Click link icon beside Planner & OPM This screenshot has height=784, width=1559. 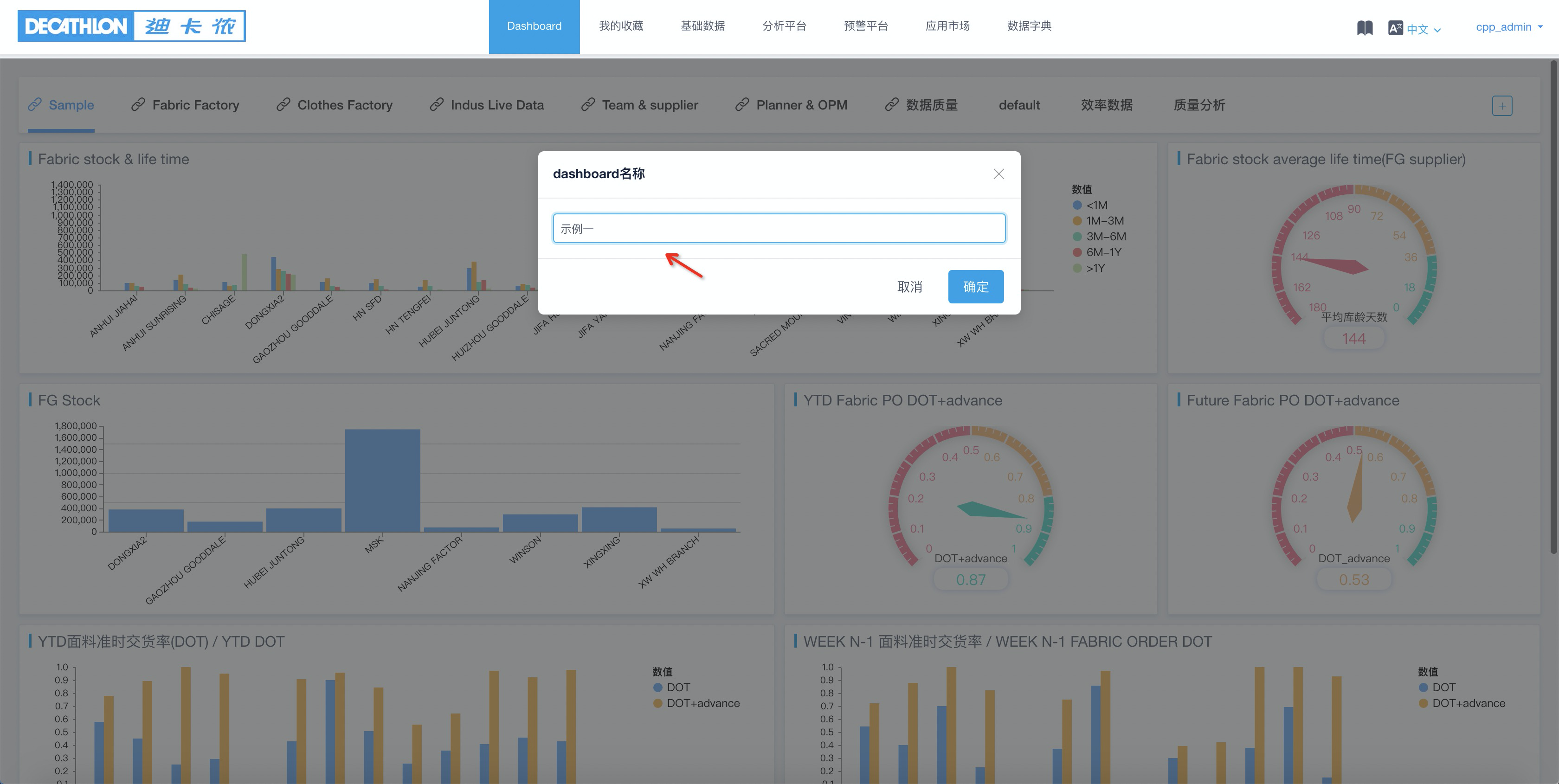[742, 105]
